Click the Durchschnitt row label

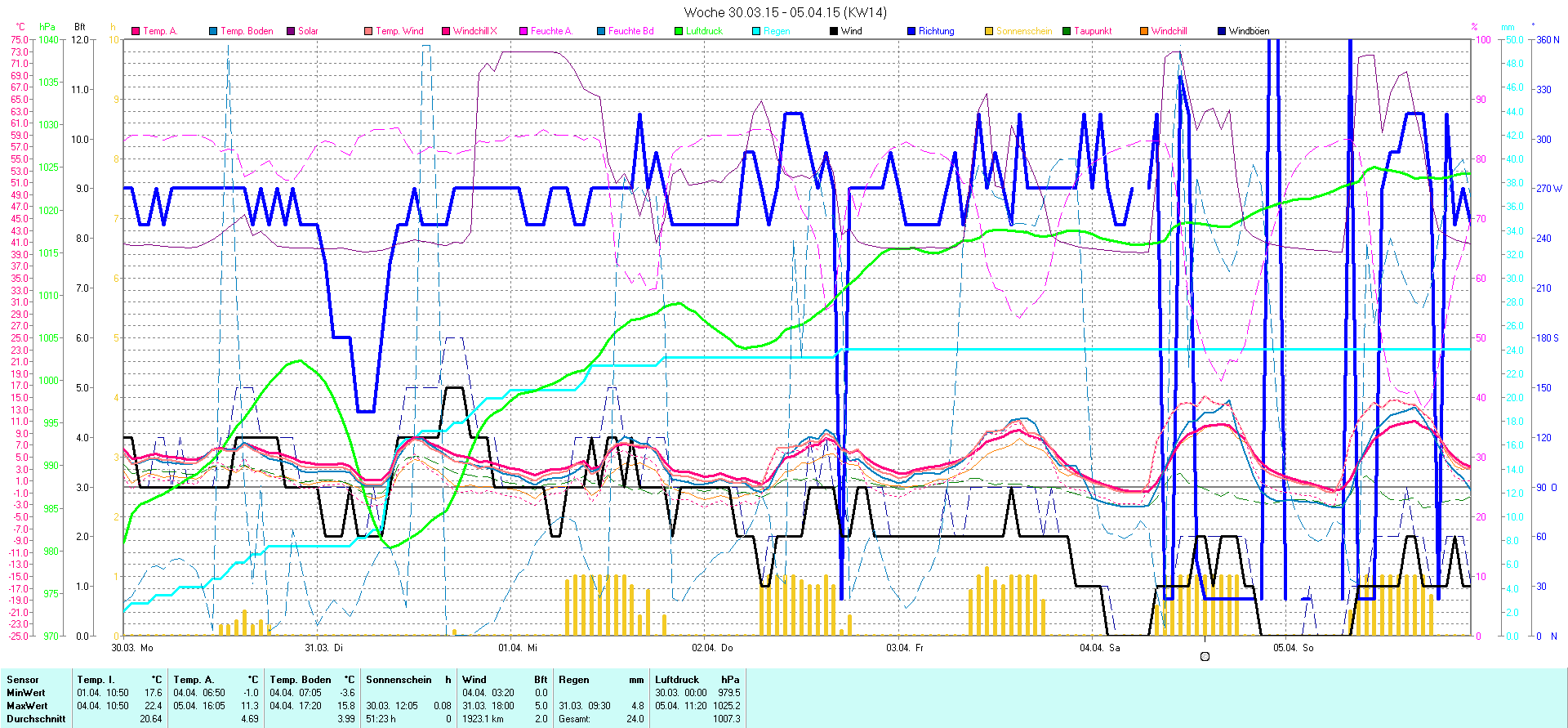click(36, 719)
